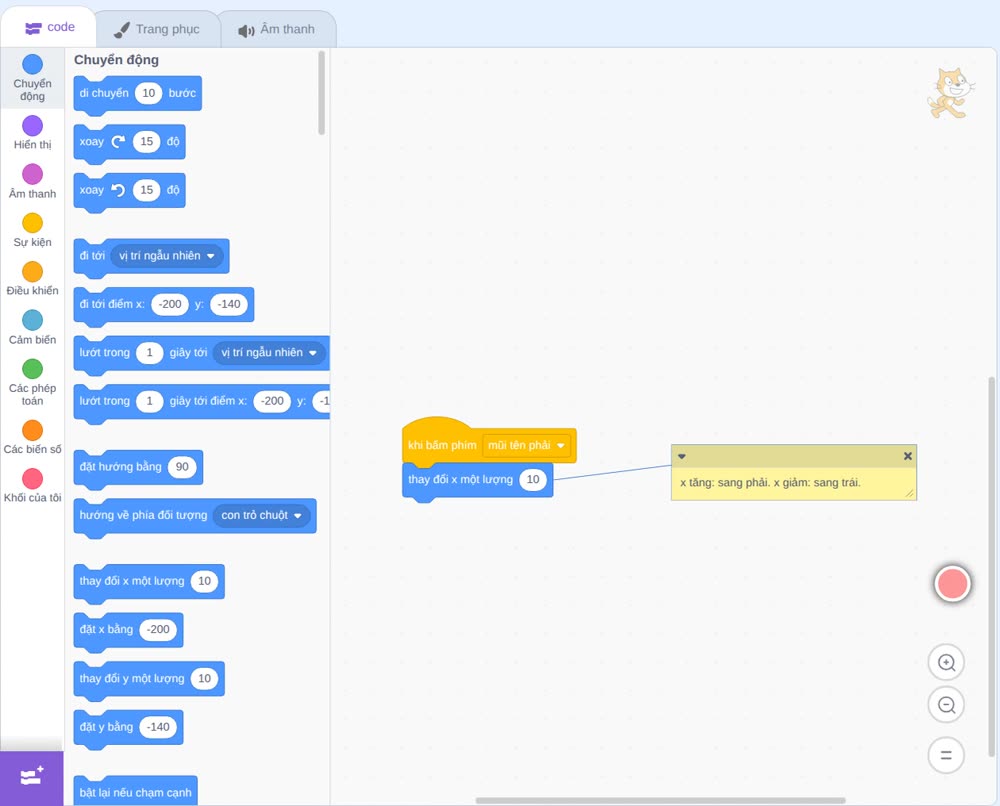Open the Các biến số orange category circle
This screenshot has width=1000, height=806.
[33, 430]
